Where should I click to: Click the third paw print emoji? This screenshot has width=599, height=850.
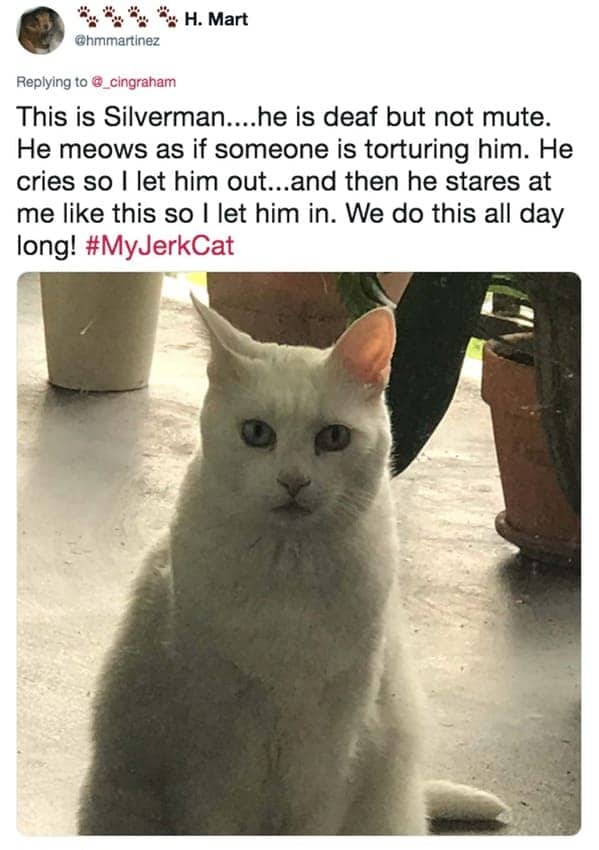[140, 17]
